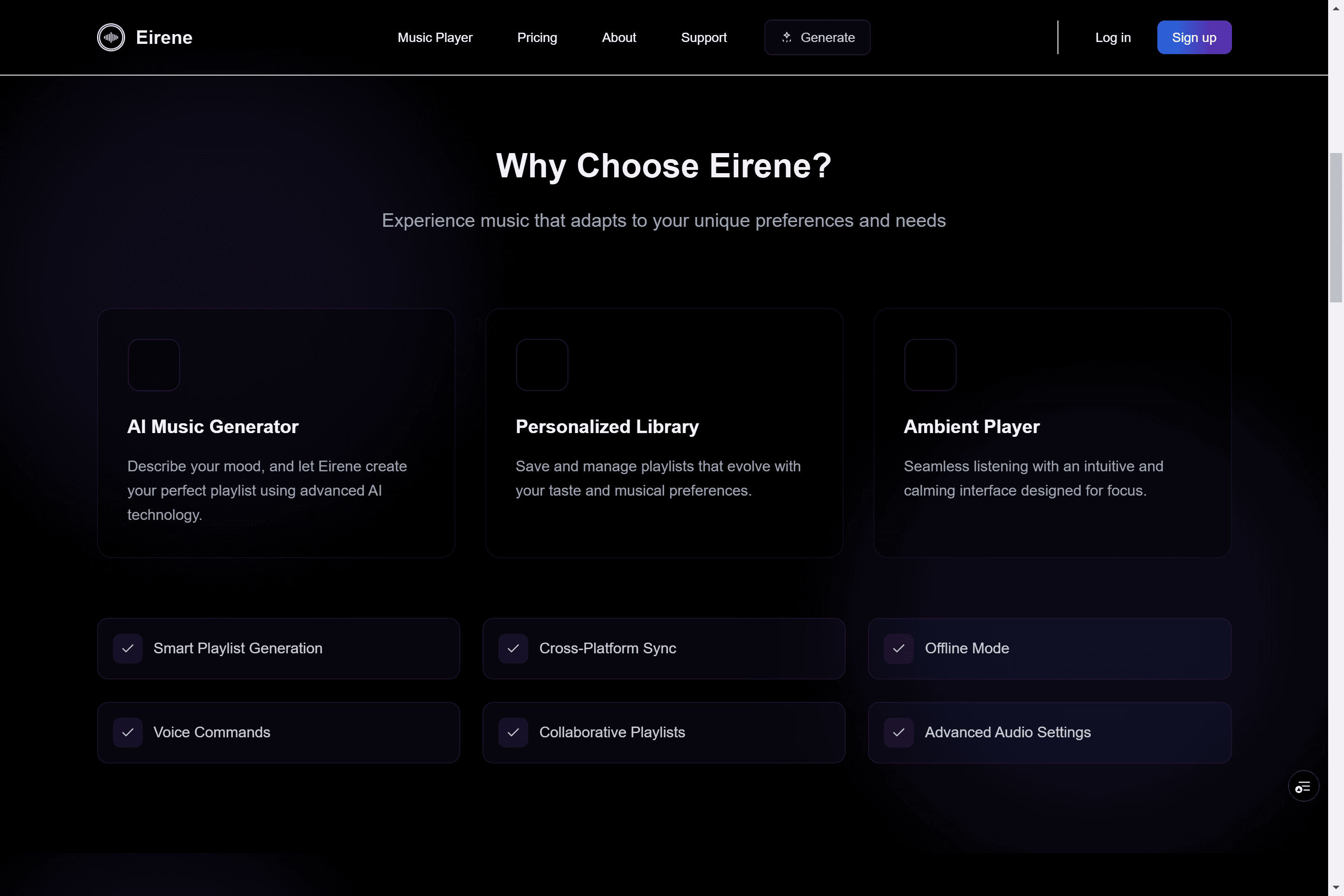The height and width of the screenshot is (896, 1344).
Task: Open the Support nav item
Action: click(x=703, y=37)
